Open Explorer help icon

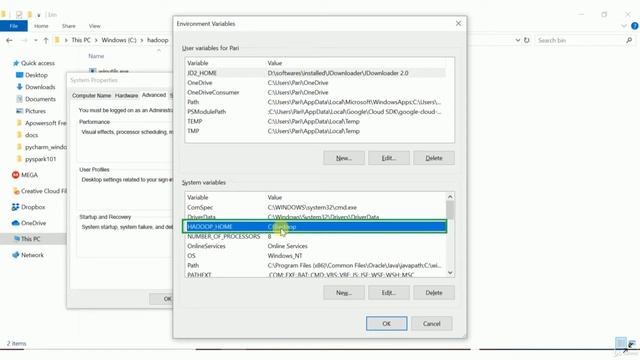(635, 26)
